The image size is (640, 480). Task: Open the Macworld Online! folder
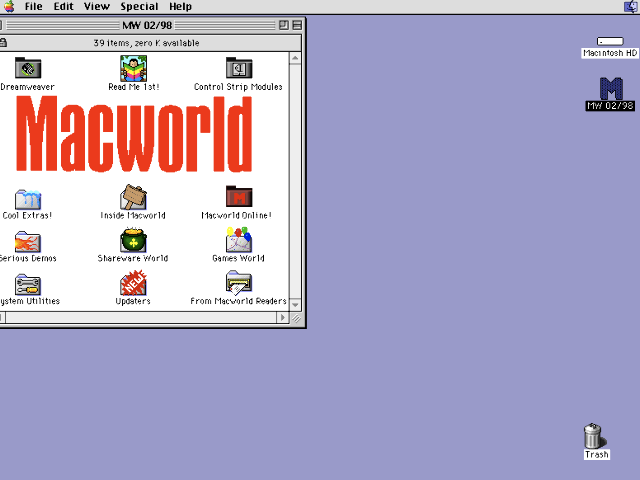tap(239, 196)
